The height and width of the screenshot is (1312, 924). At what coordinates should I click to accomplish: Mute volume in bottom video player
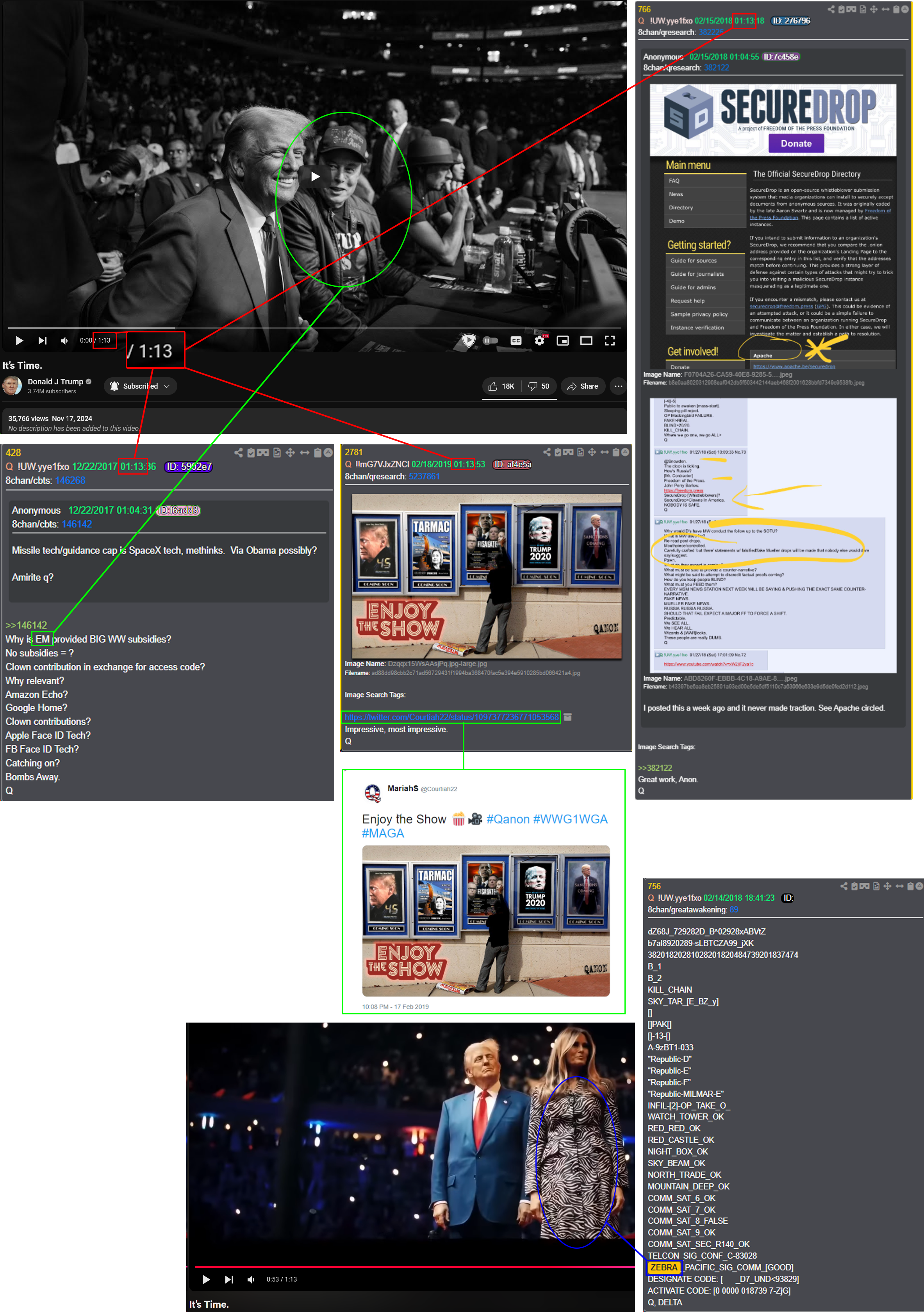pyautogui.click(x=251, y=1280)
